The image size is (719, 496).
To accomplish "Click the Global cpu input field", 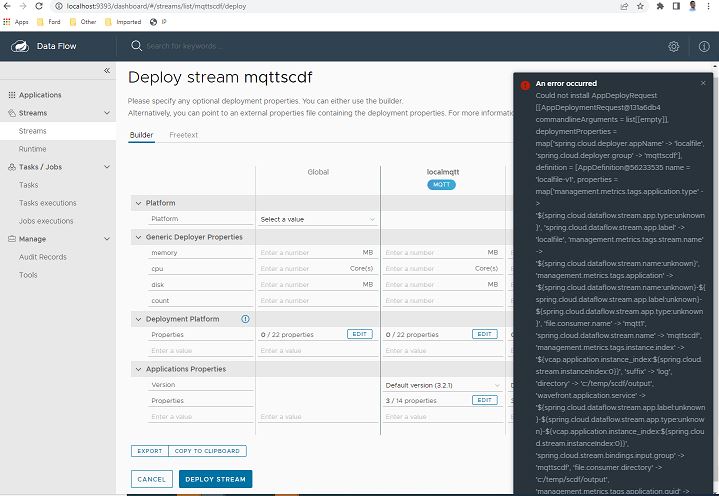I will [304, 269].
